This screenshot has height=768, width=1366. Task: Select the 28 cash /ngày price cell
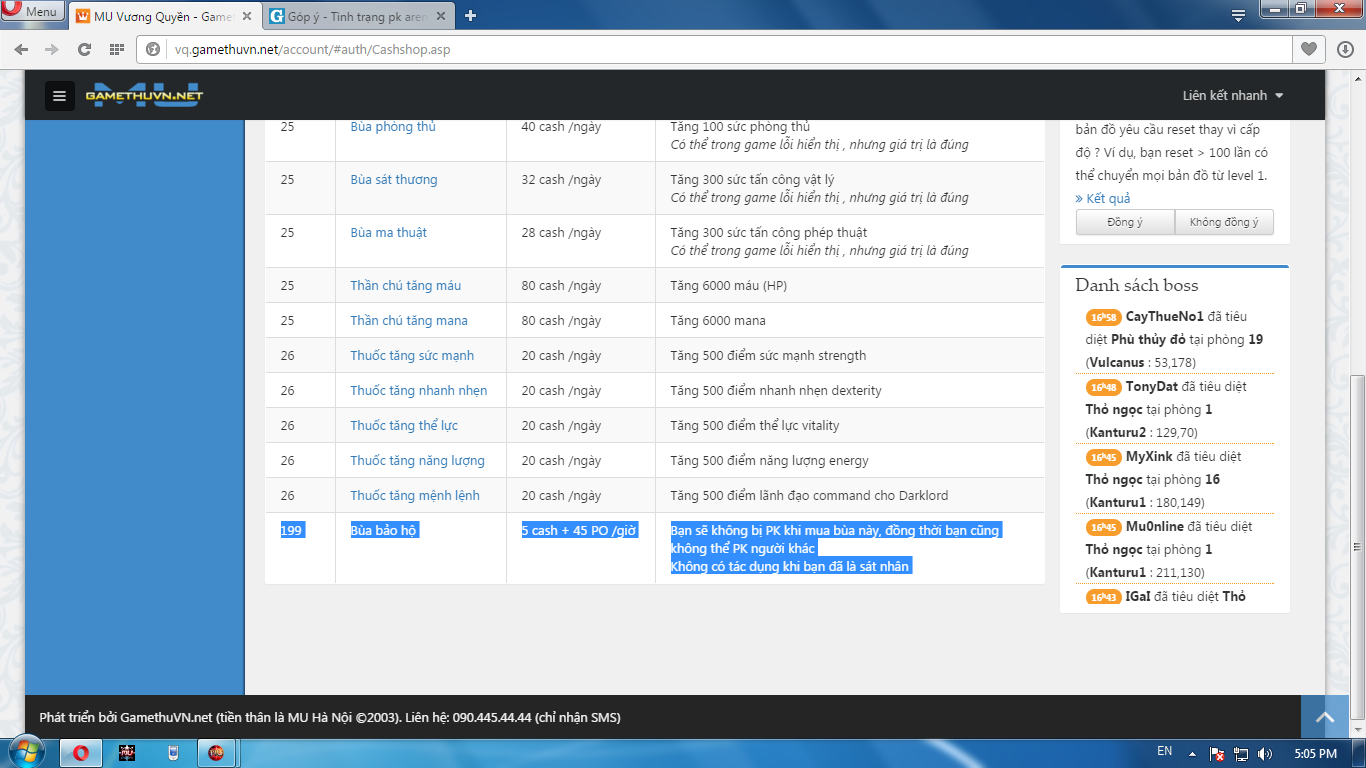[x=561, y=233]
